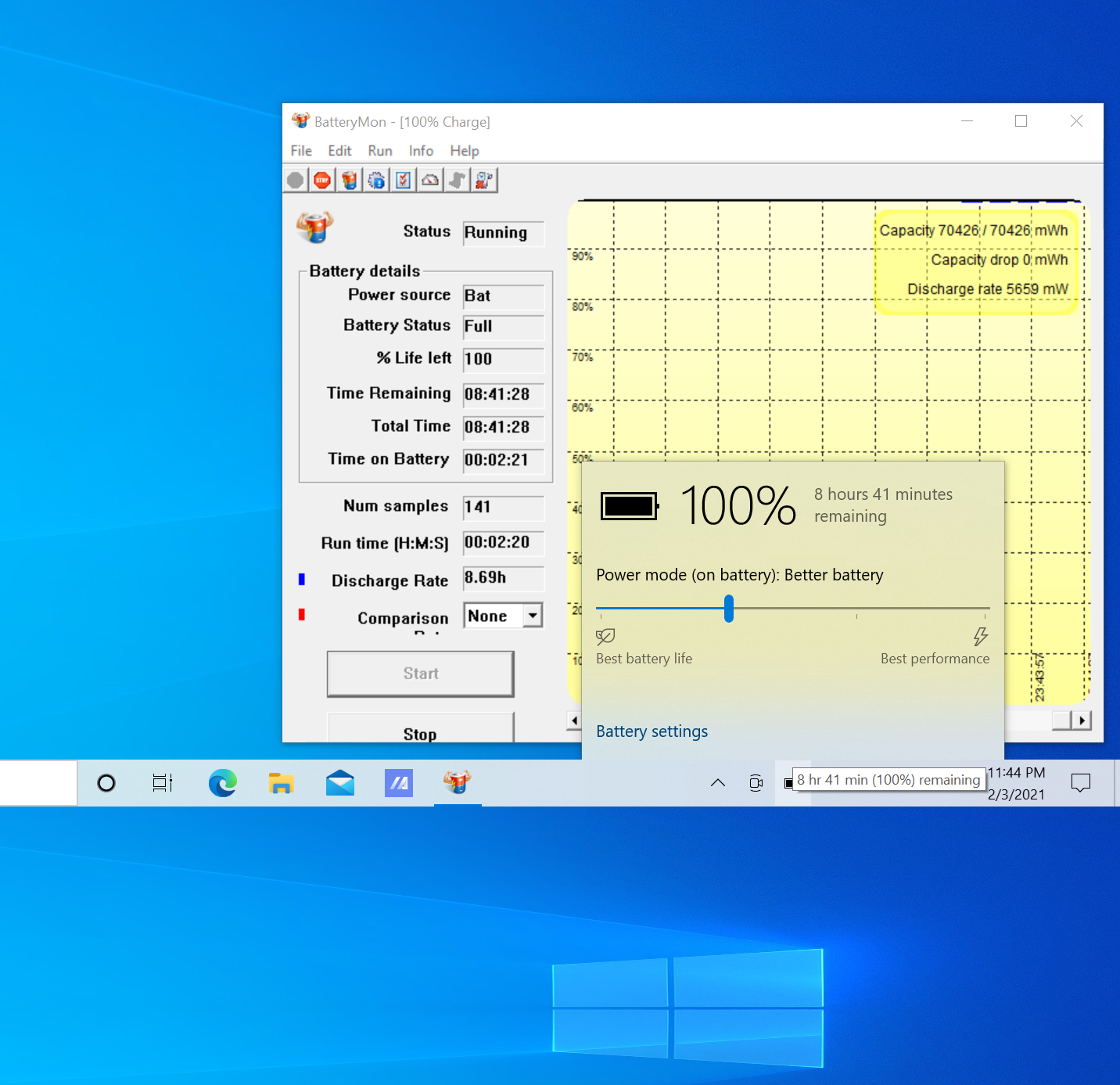Open Battery settings link
The height and width of the screenshot is (1085, 1120).
[x=652, y=731]
